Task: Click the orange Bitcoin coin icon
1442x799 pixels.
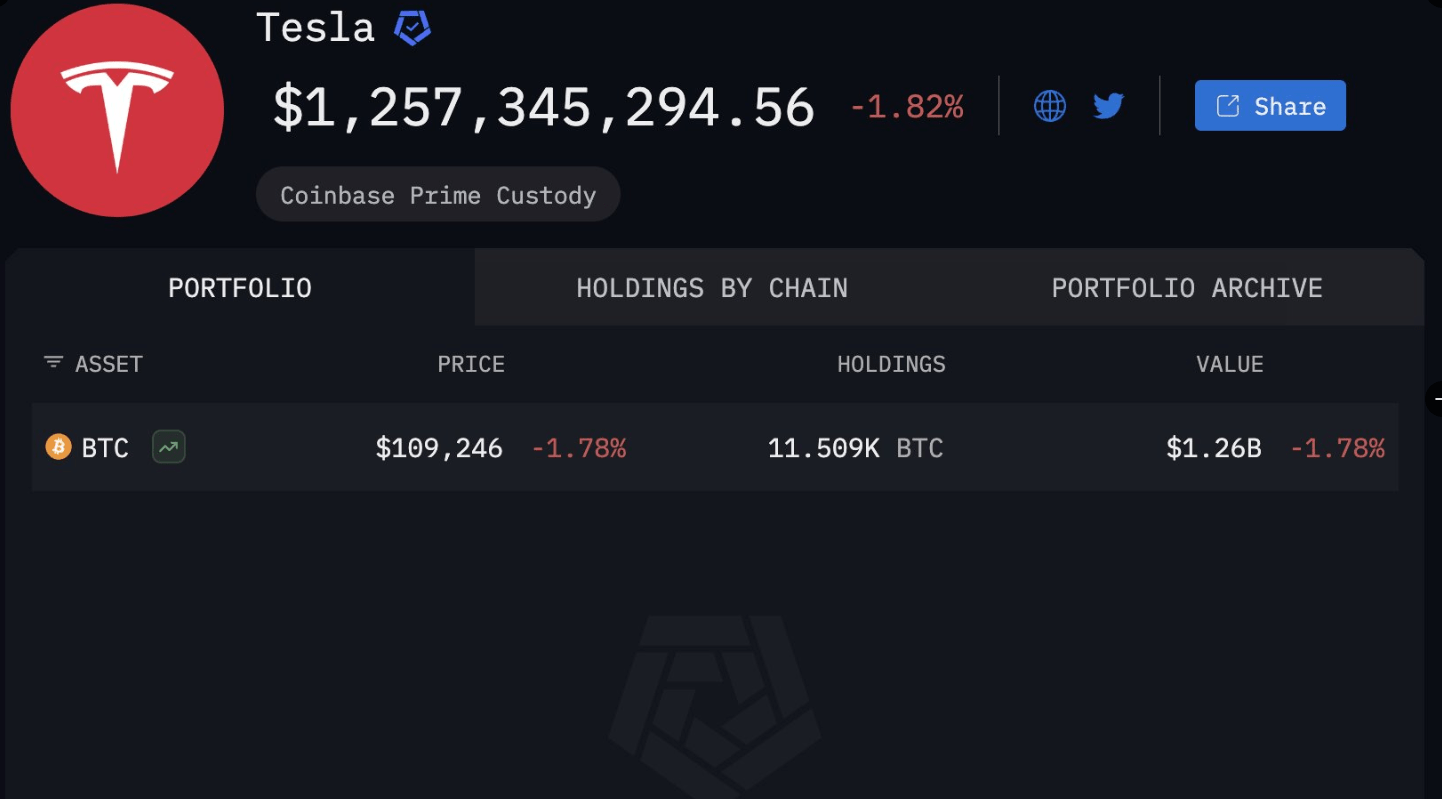Action: (59, 446)
